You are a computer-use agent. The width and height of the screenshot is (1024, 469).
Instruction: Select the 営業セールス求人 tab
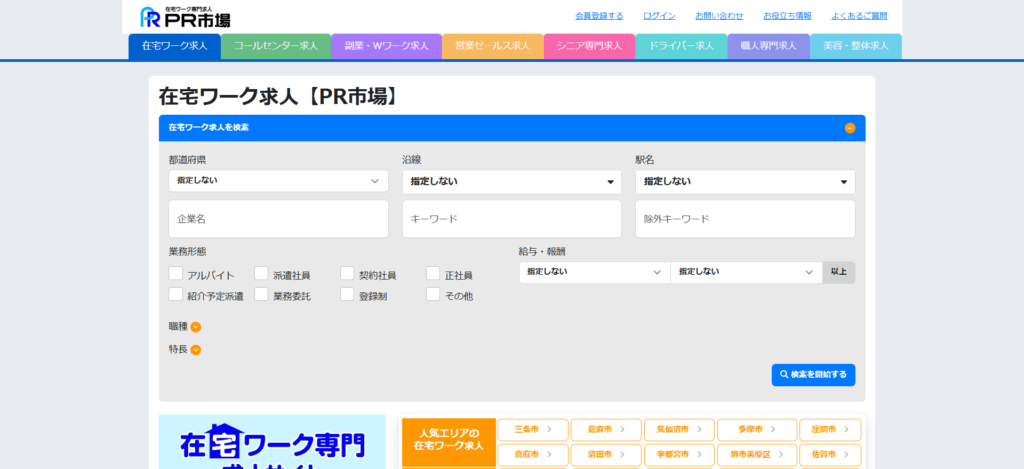pyautogui.click(x=492, y=46)
